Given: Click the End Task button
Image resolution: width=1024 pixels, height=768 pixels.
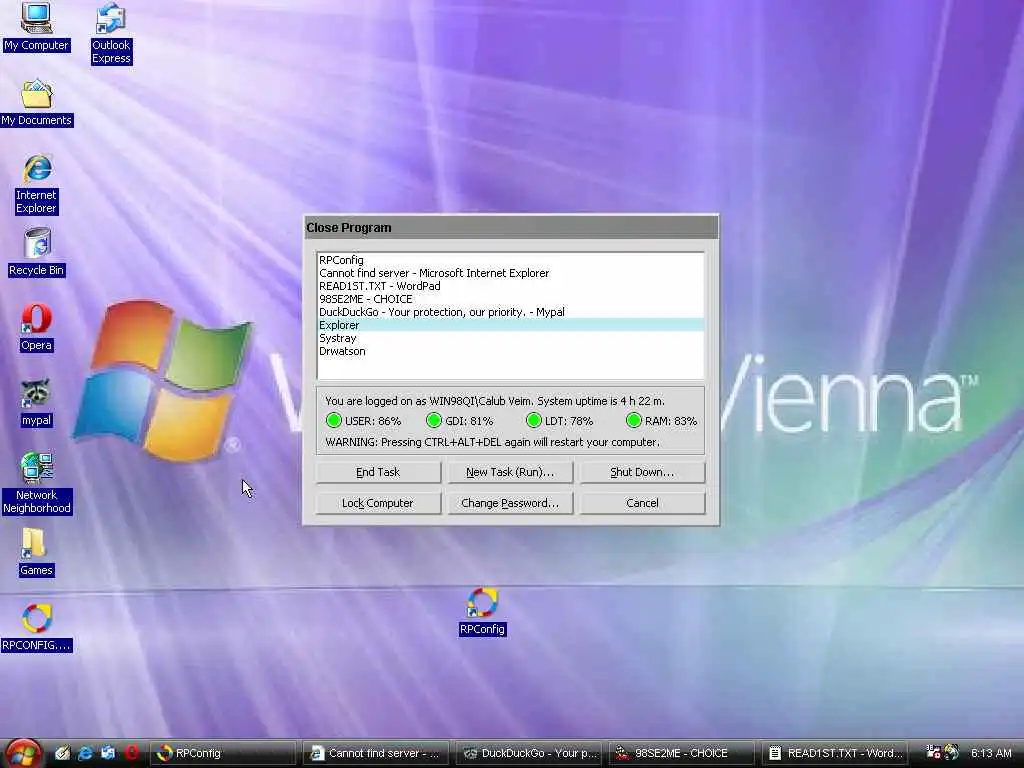Looking at the screenshot, I should coord(378,472).
